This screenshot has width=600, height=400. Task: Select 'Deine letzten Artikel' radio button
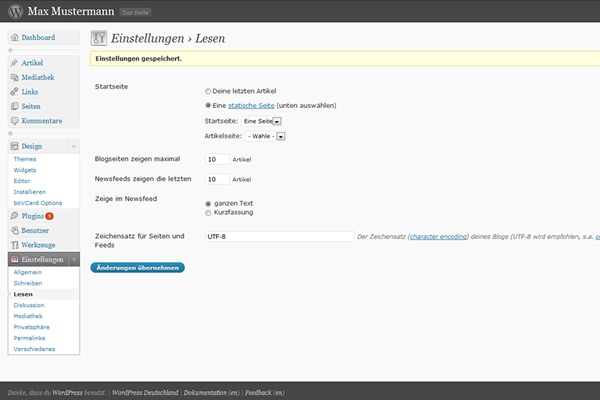coord(208,90)
